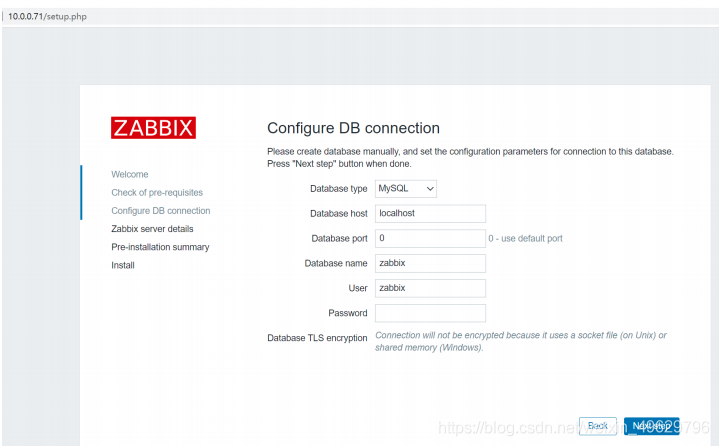Viewport: 719px width, 446px height.
Task: Click the Database port label
Action: point(339,238)
